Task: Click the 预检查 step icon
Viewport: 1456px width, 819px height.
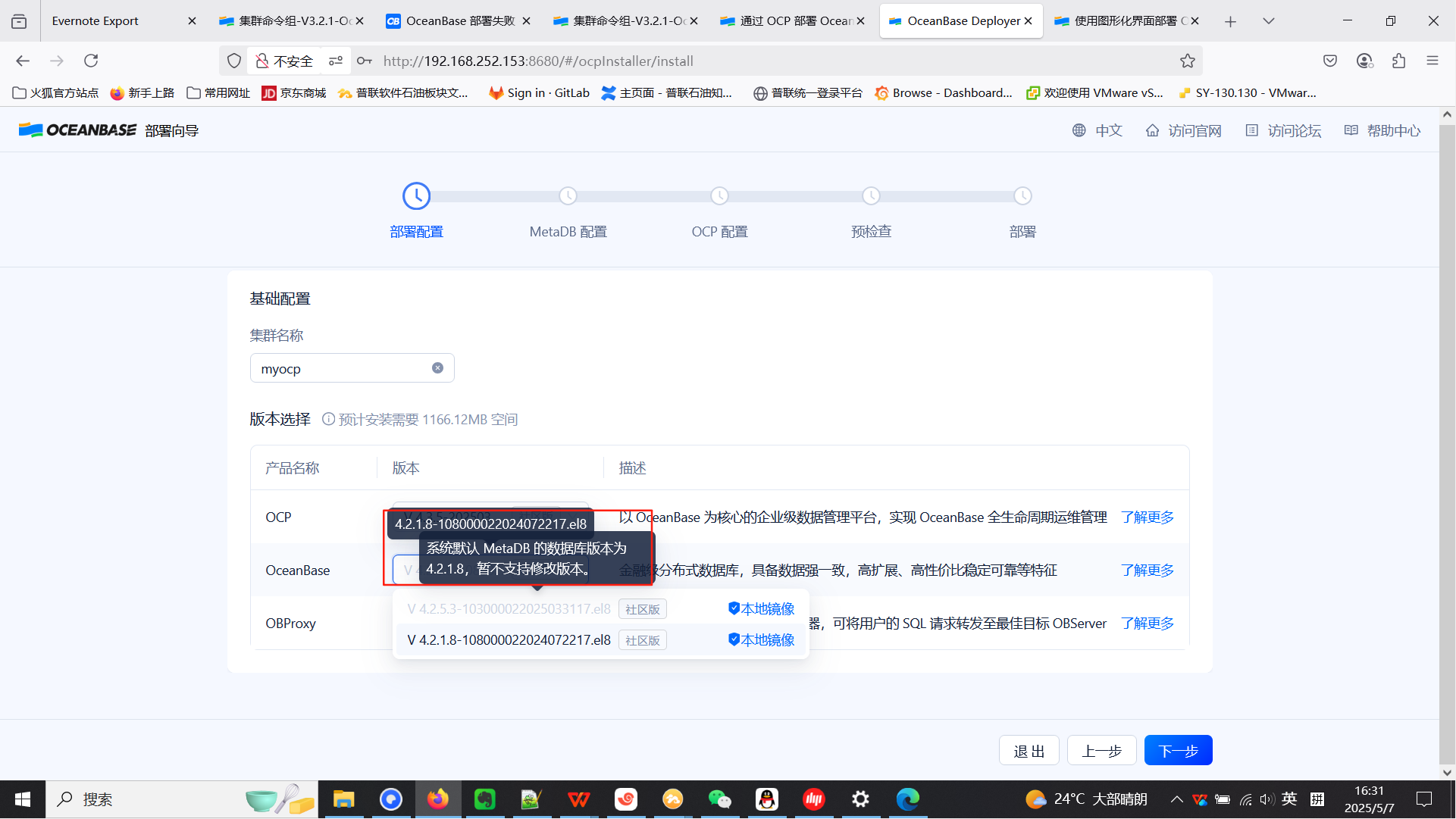Action: (x=871, y=196)
